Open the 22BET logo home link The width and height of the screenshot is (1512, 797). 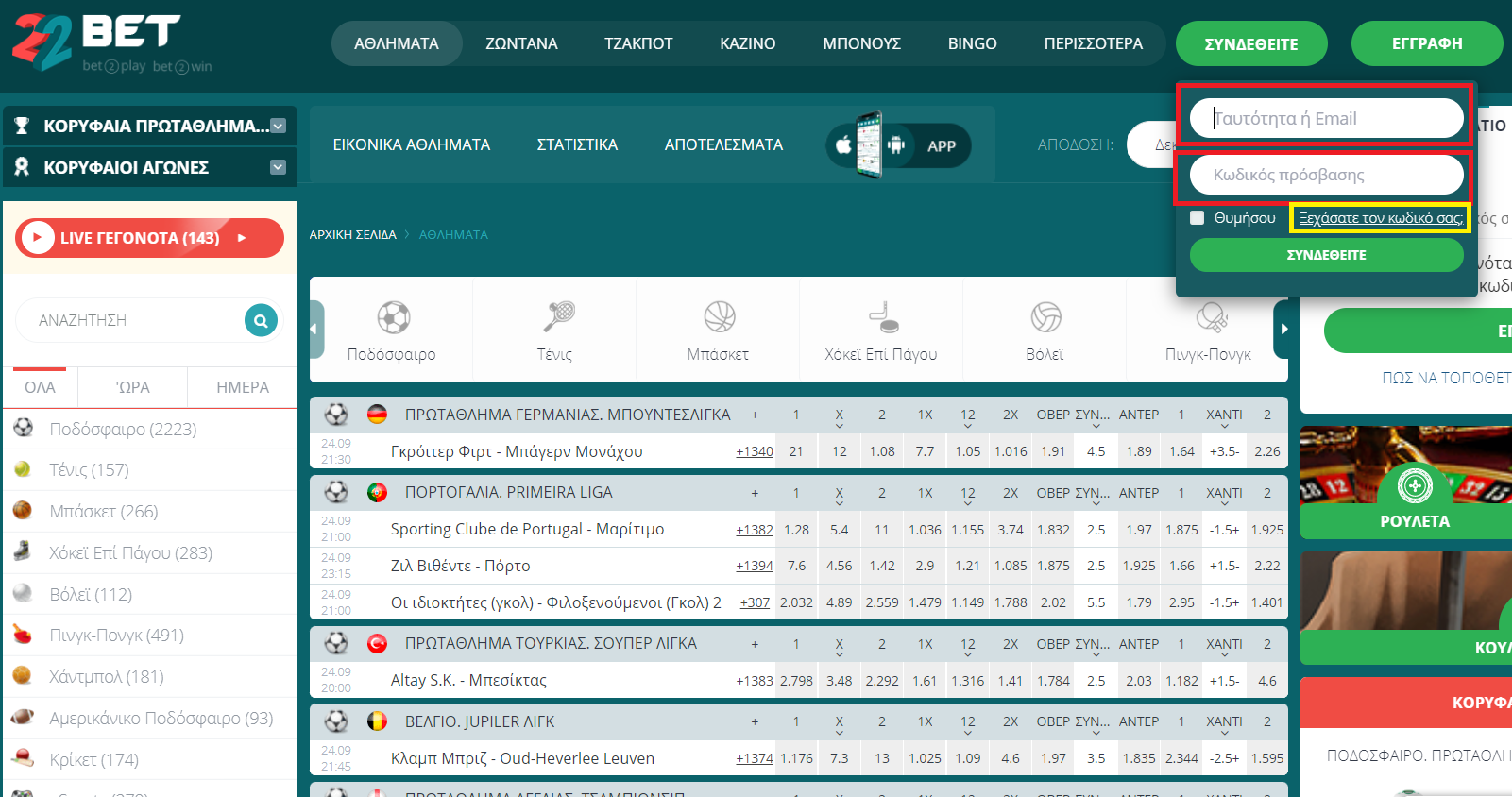[x=110, y=42]
